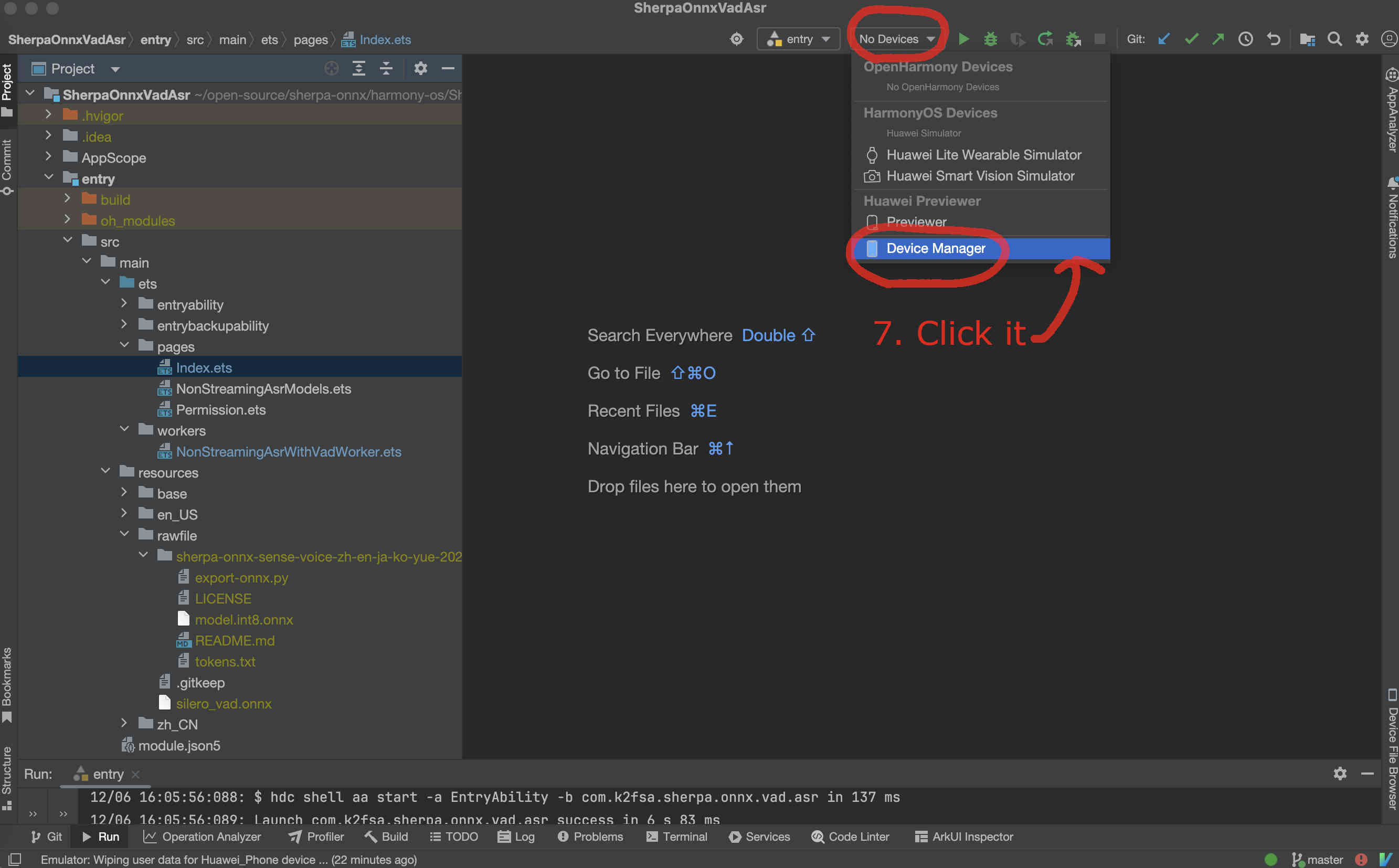Screen dimensions: 1399x868
Task: Expand the entryability folder
Action: coord(124,304)
